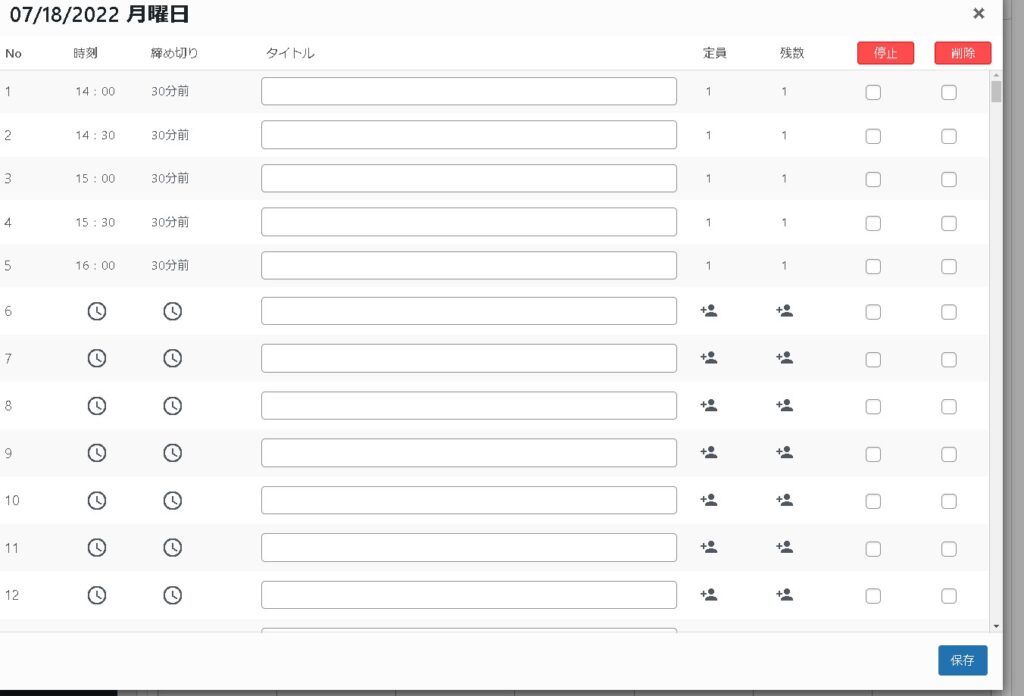Click the scrollbar down arrow
The height and width of the screenshot is (696, 1024).
click(x=996, y=625)
